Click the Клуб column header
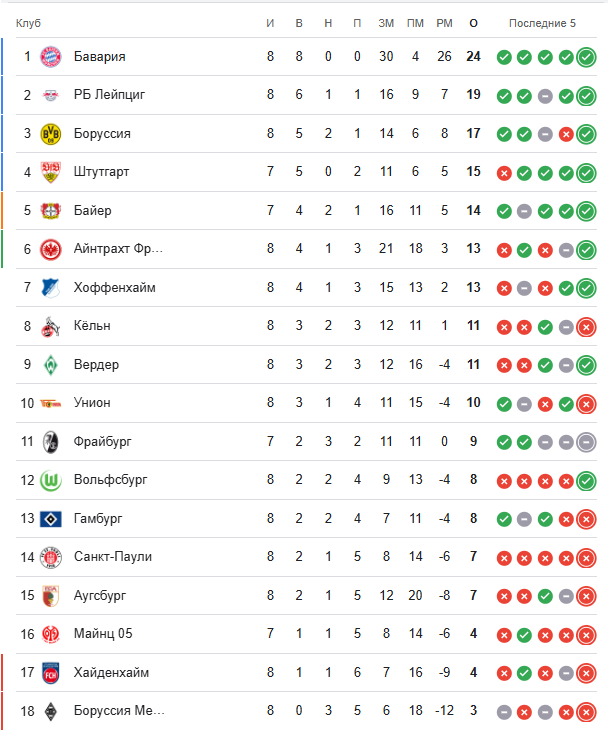The width and height of the screenshot is (608, 732). [x=29, y=23]
